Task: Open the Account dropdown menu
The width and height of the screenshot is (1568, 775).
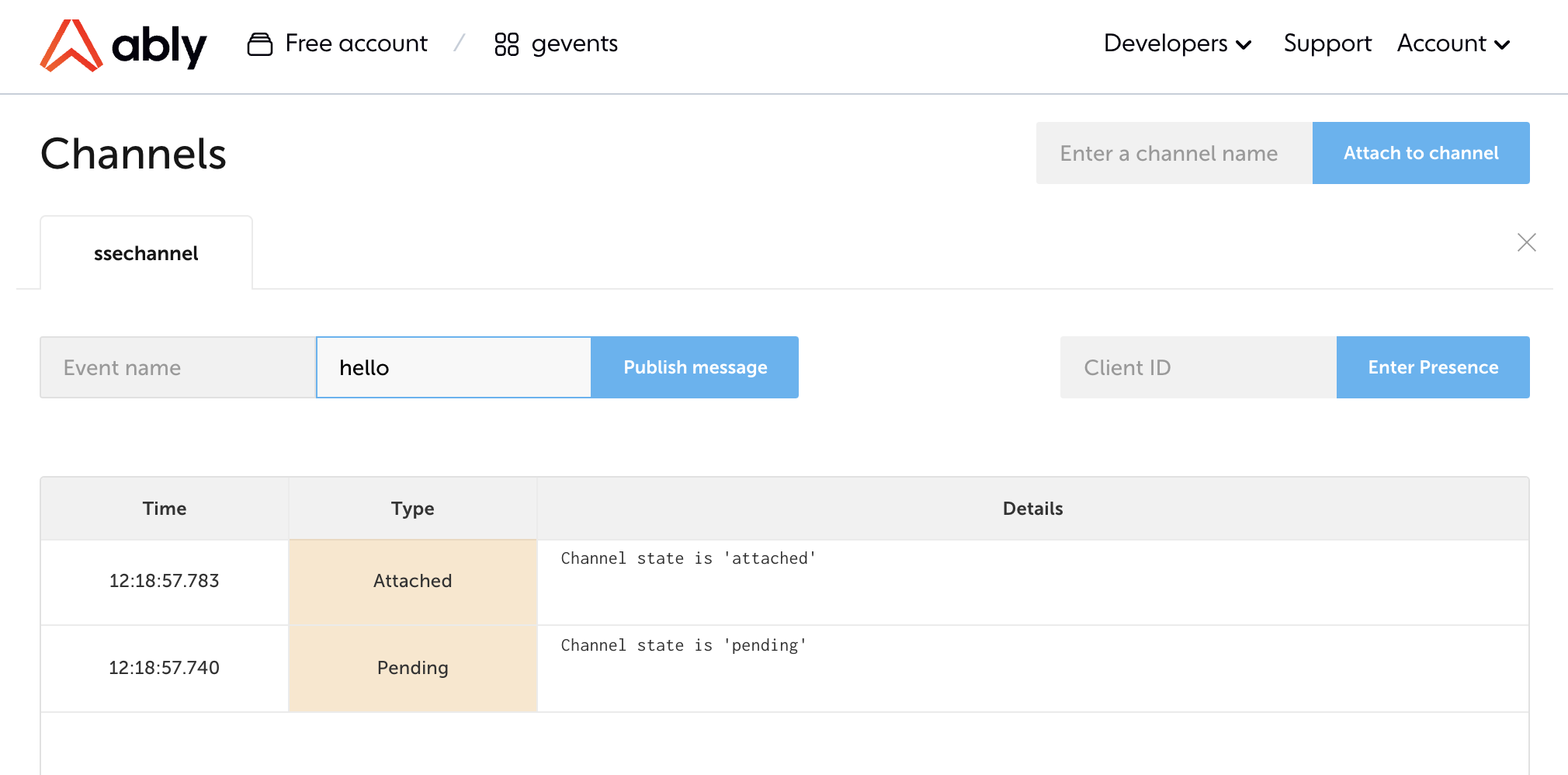Action: click(x=1452, y=43)
